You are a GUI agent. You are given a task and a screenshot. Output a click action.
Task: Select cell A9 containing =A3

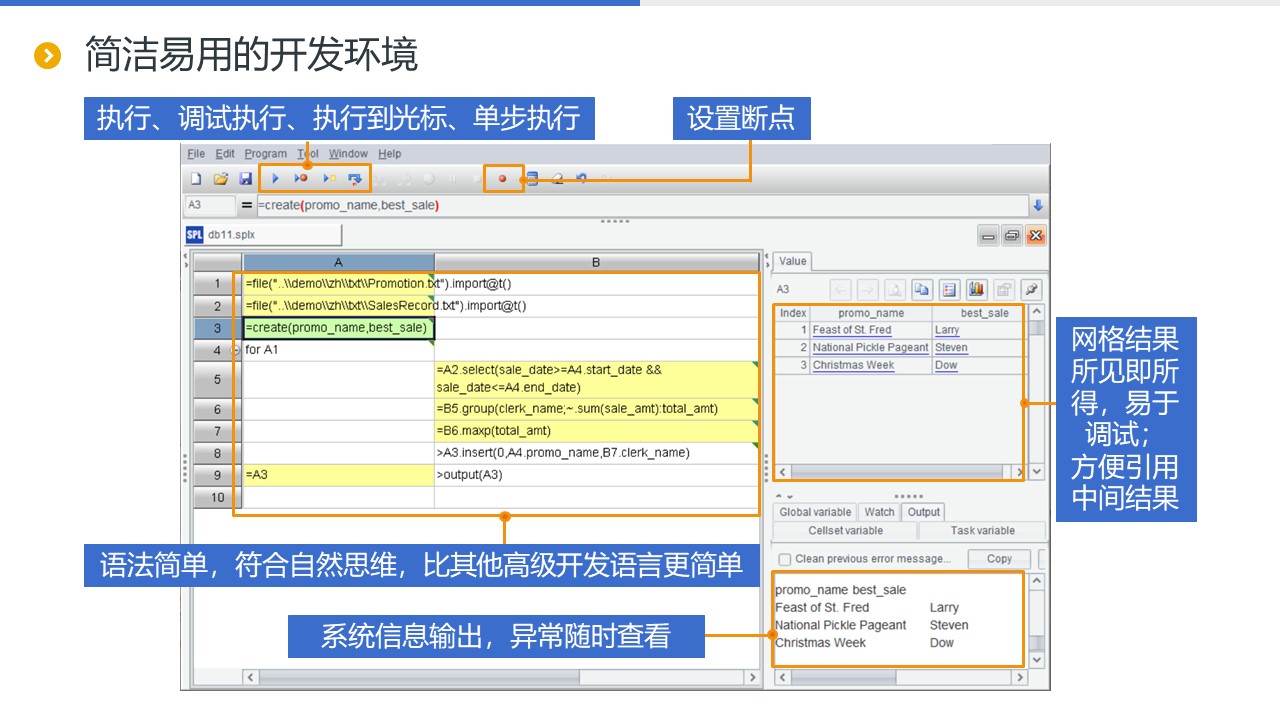click(x=338, y=475)
